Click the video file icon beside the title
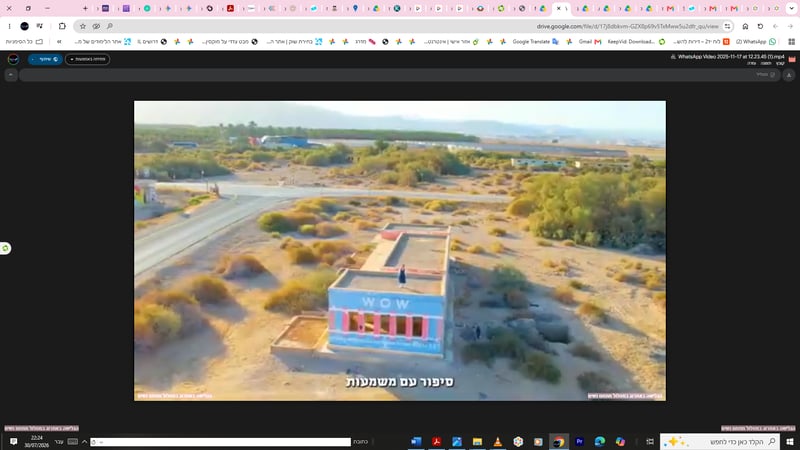 [792, 59]
